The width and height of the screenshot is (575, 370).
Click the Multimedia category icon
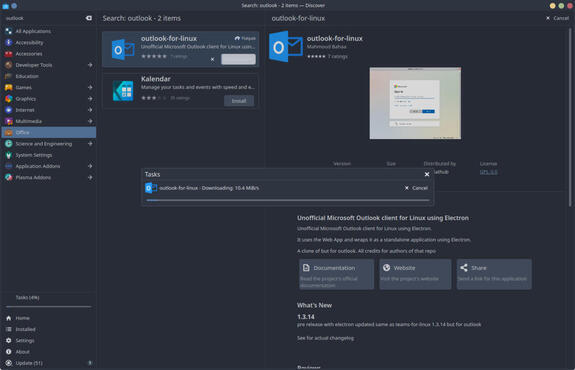(x=9, y=121)
